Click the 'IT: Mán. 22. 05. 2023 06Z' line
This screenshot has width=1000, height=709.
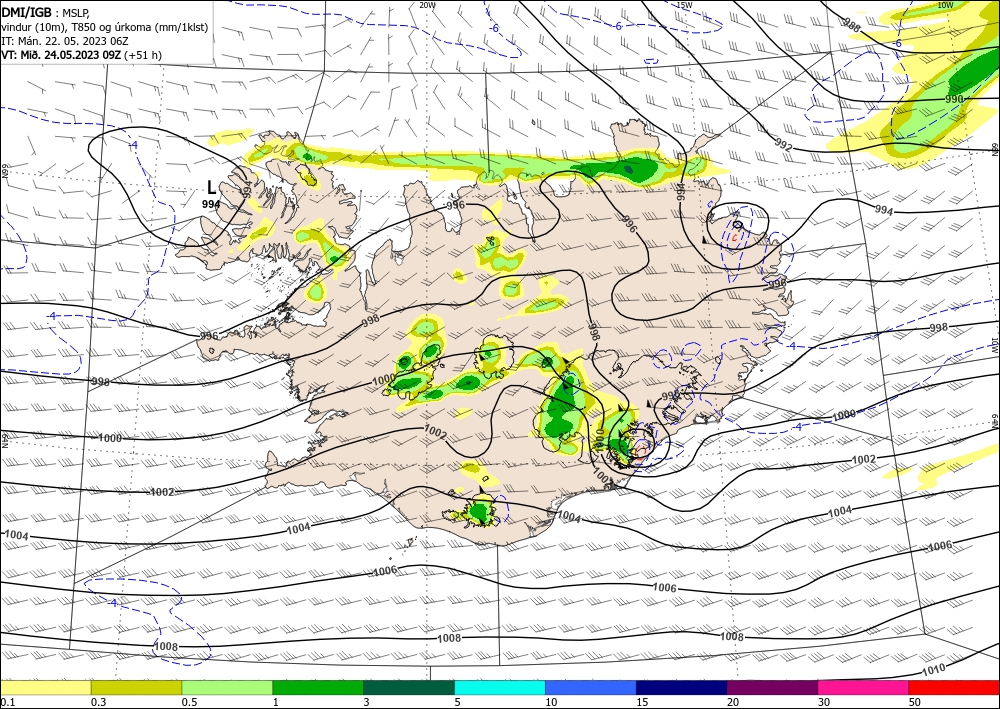(x=65, y=41)
